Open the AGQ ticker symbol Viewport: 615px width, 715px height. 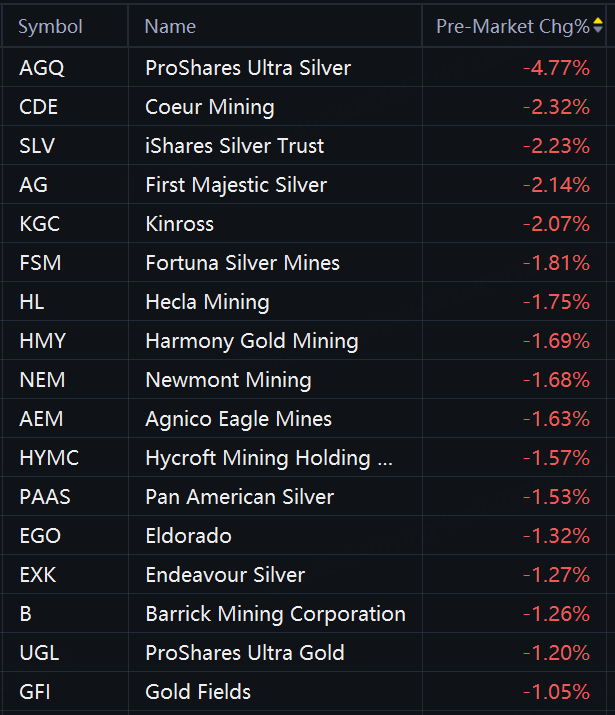click(x=42, y=68)
